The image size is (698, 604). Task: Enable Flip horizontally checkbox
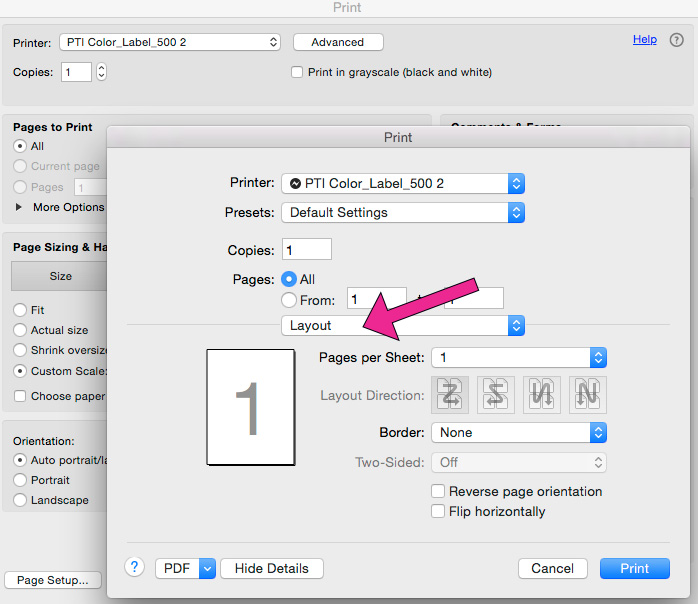click(x=438, y=511)
